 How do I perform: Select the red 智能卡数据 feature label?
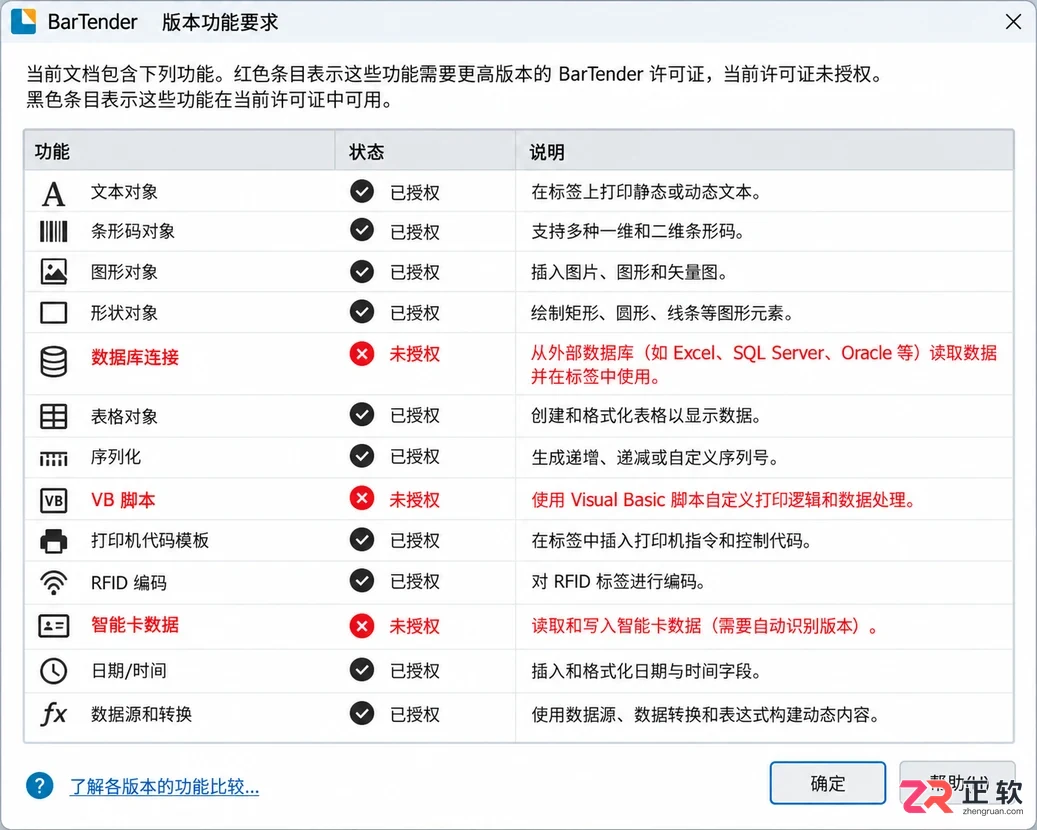135,625
